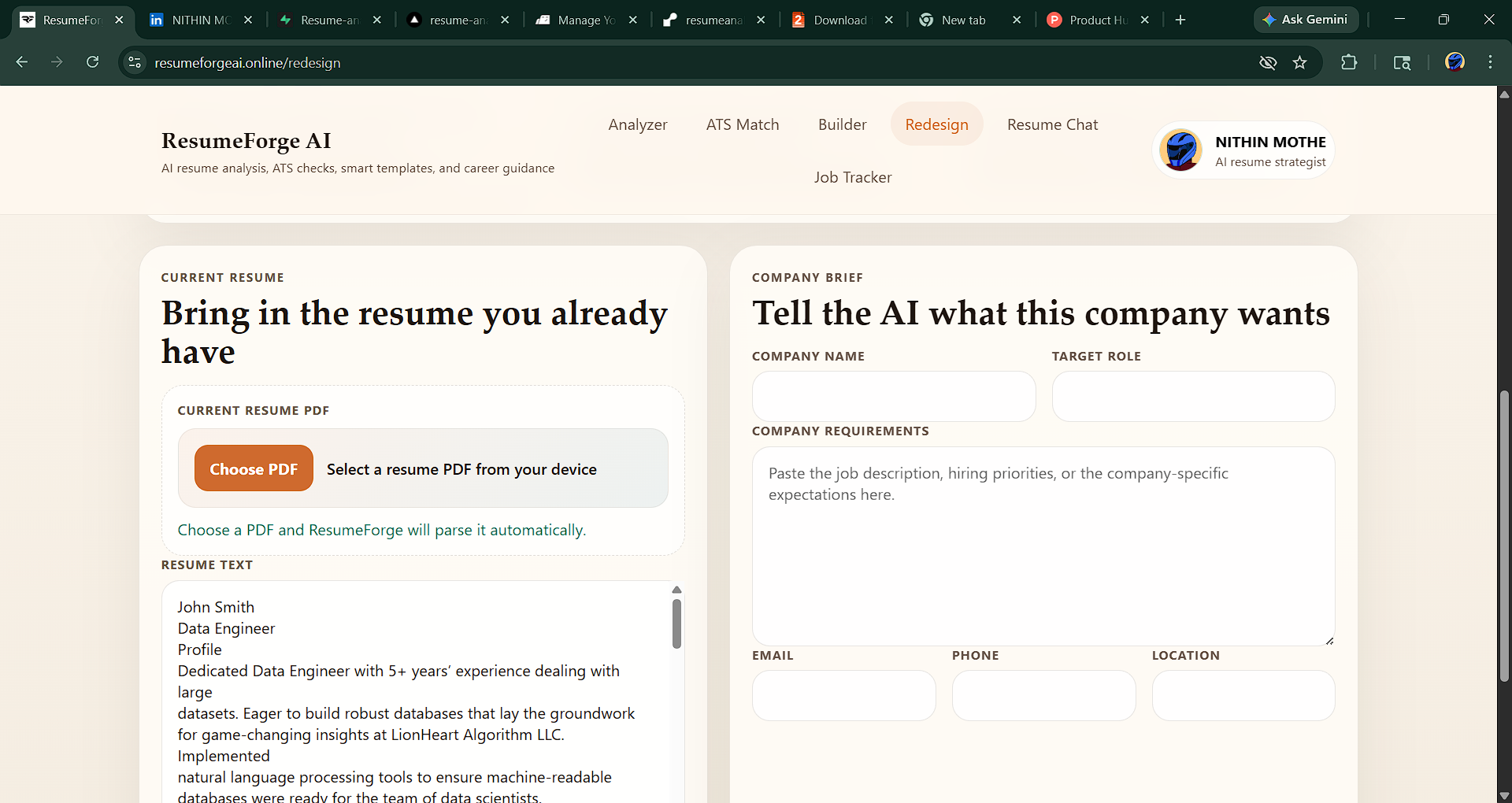Click the tracking protection eye icon
This screenshot has width=1512, height=803.
[x=1267, y=62]
